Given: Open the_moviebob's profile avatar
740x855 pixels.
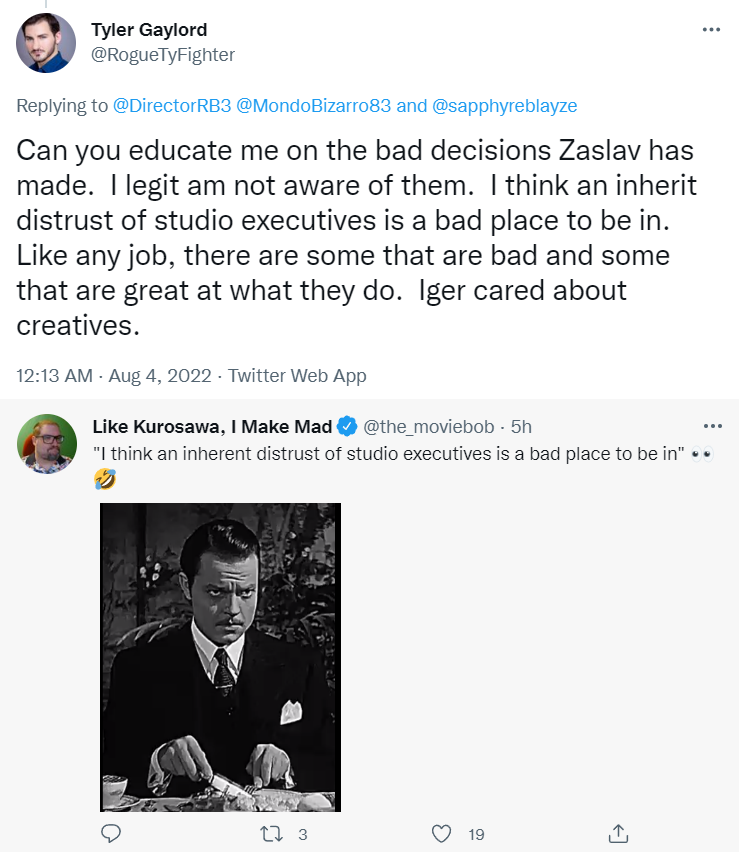Looking at the screenshot, I should click(47, 444).
